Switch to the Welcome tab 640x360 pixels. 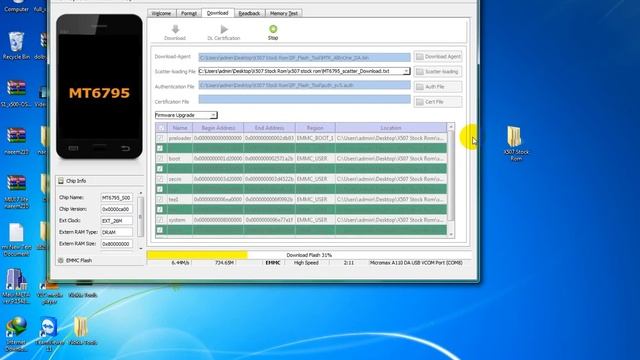162,13
